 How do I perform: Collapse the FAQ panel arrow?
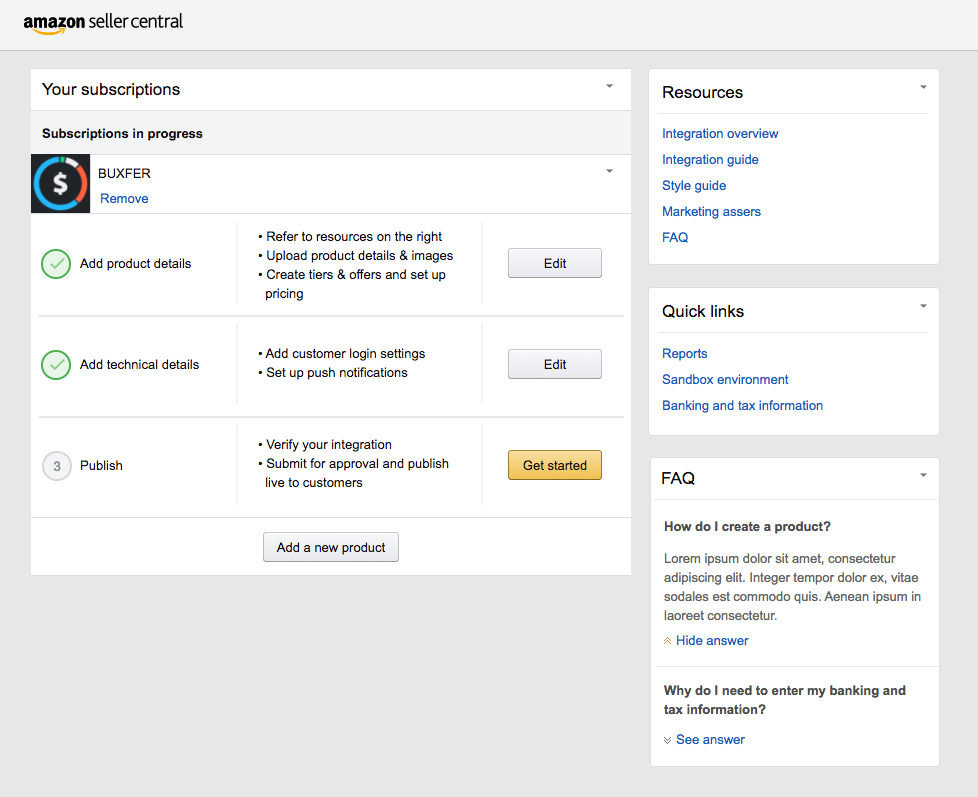pos(923,475)
